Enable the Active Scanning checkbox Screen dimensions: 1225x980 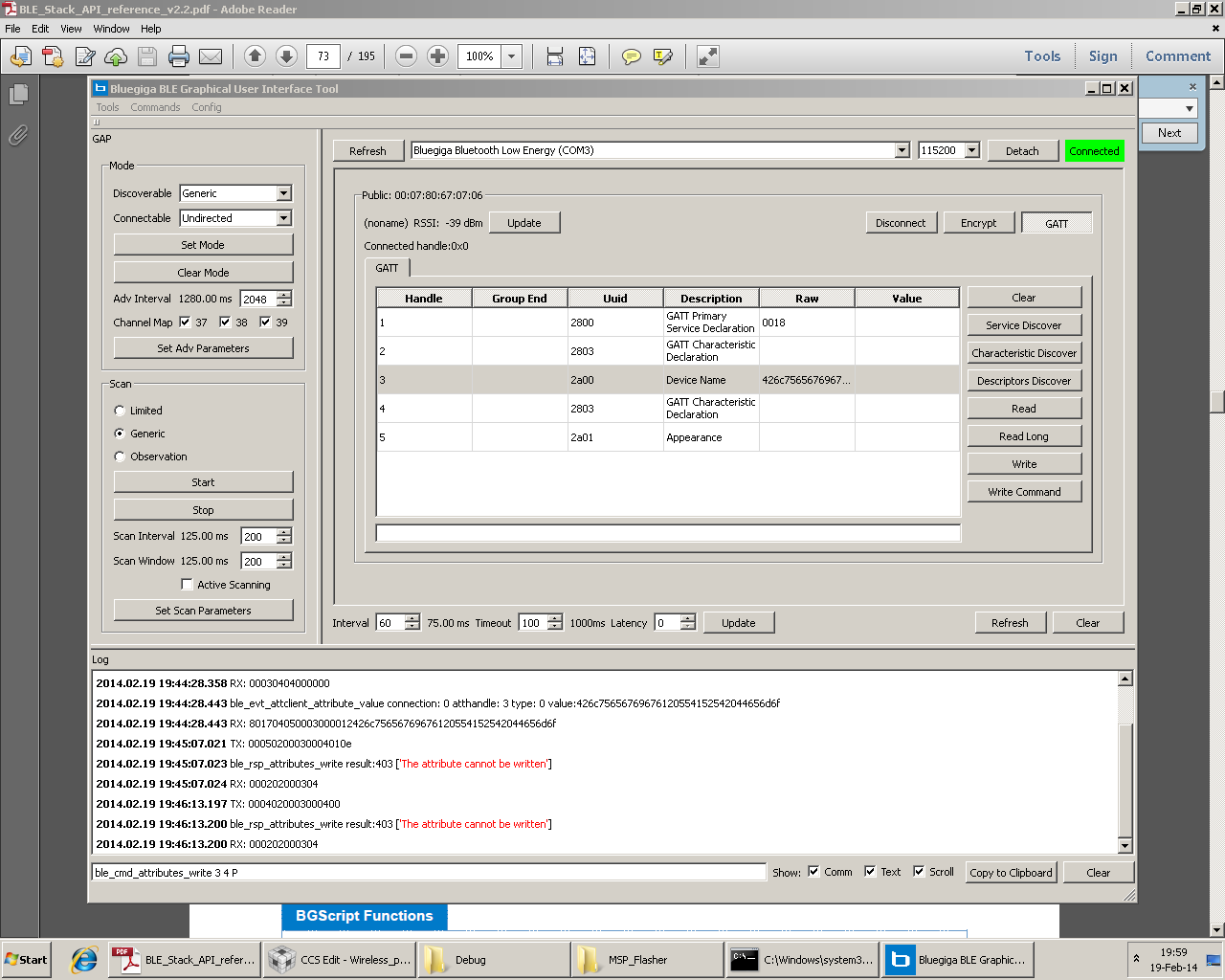187,585
